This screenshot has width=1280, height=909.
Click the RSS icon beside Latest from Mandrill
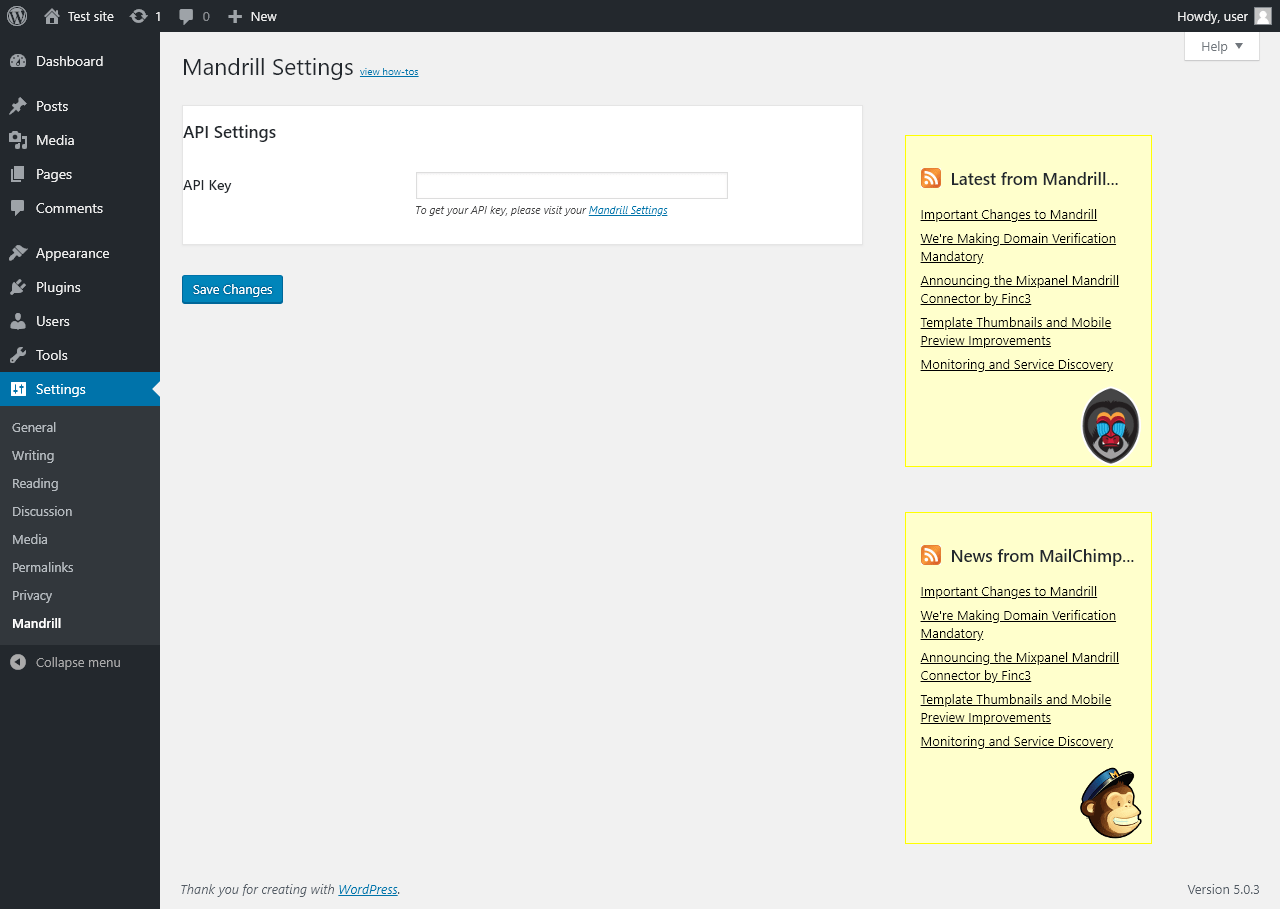click(x=931, y=178)
